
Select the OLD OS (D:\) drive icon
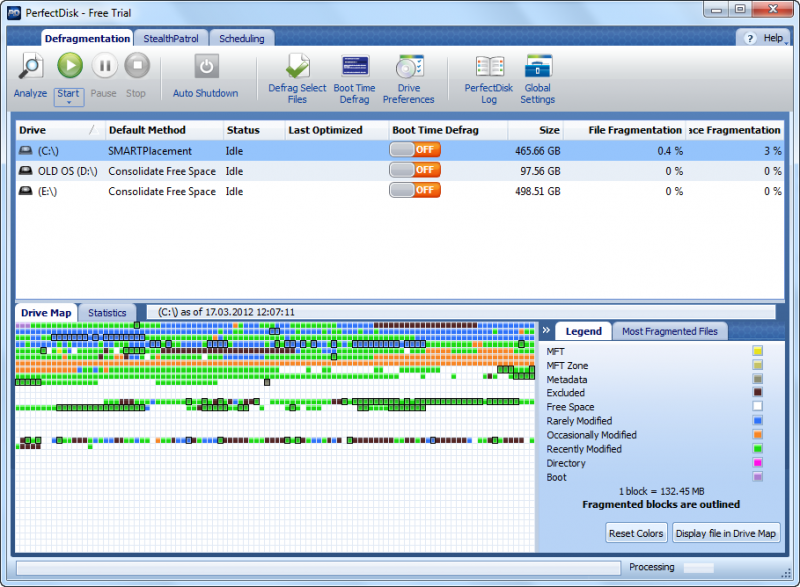[x=25, y=171]
